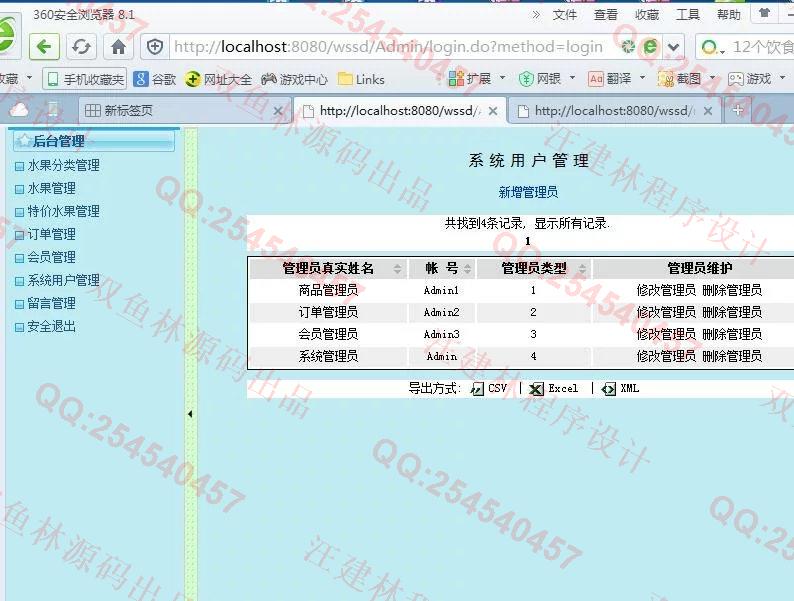794x601 pixels.
Task: Click the security shield icon in address bar
Action: click(154, 47)
